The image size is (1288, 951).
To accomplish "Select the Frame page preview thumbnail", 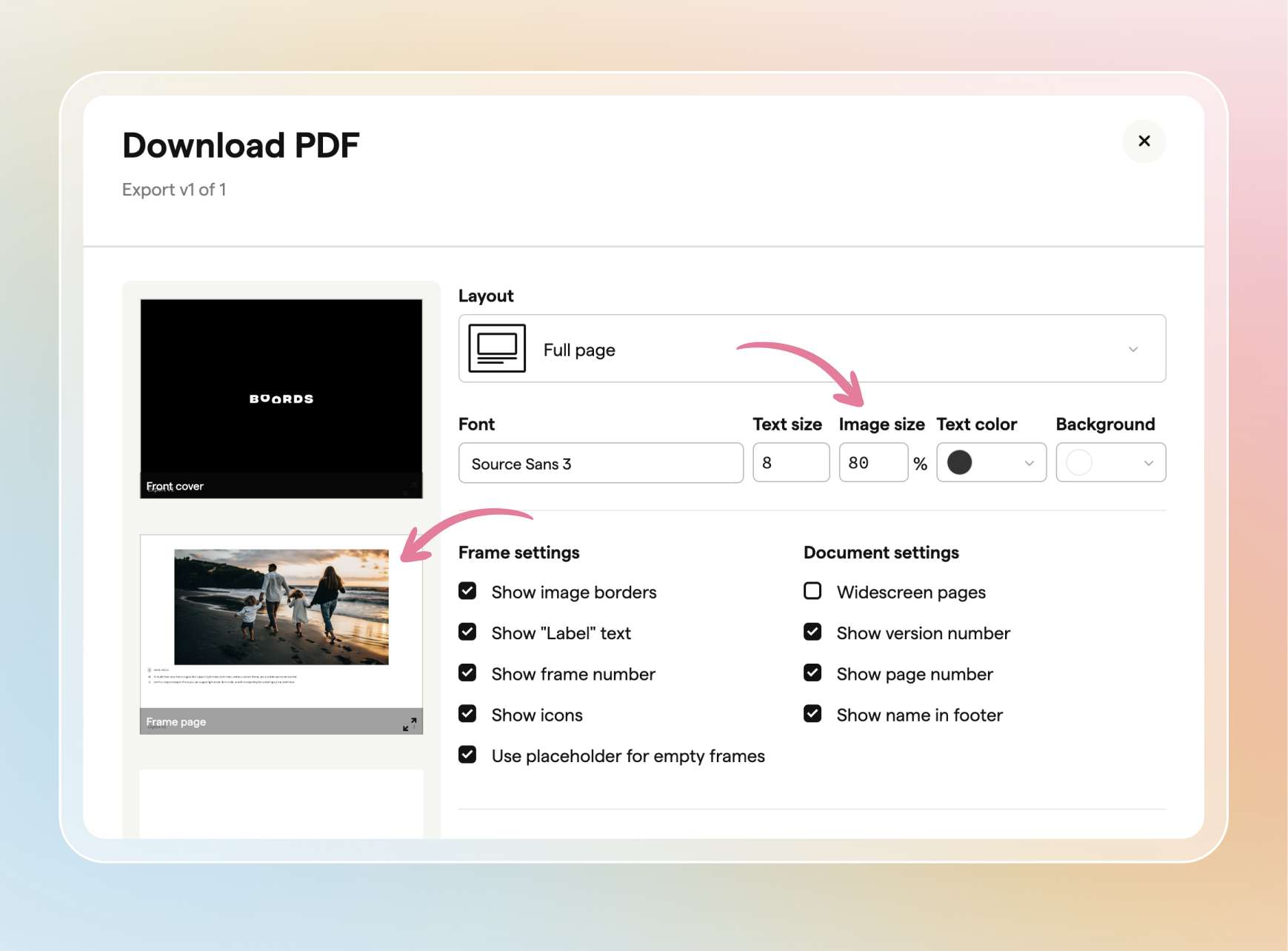I will (281, 634).
